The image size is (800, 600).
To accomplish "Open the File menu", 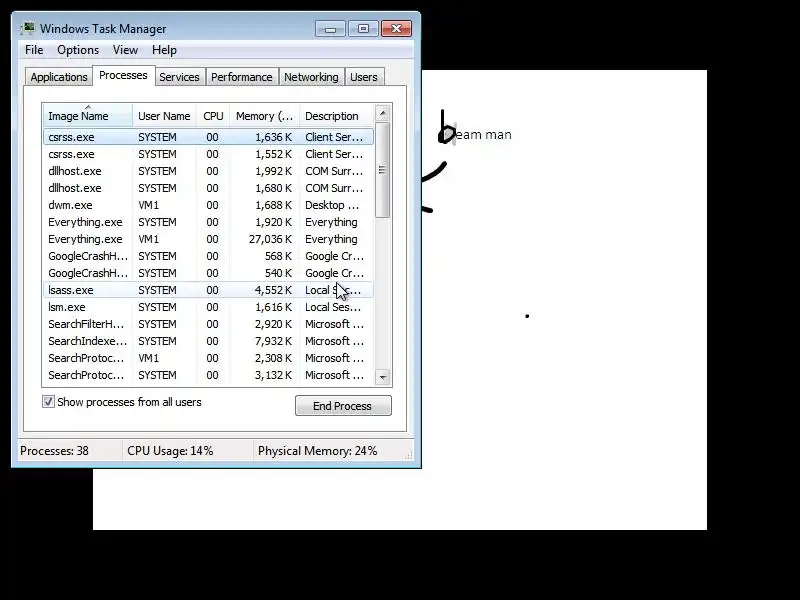I will 34,50.
